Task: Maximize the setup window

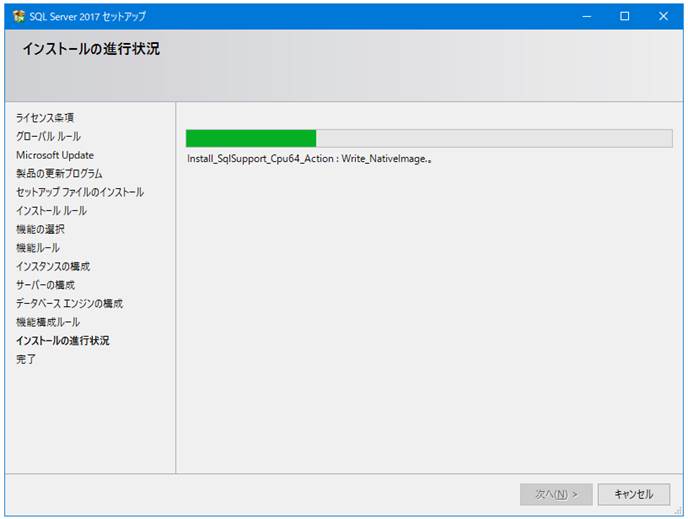Action: pyautogui.click(x=624, y=17)
